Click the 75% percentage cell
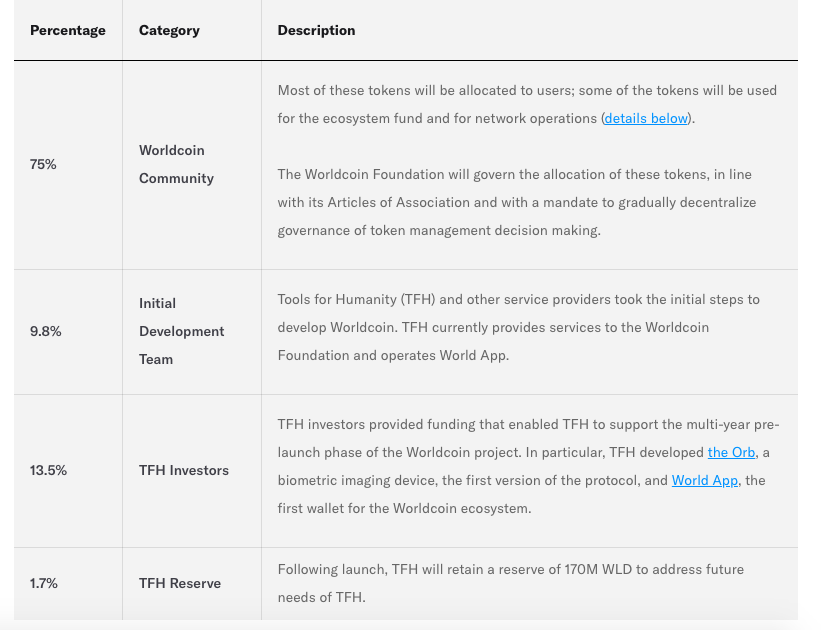This screenshot has width=830, height=630. [44, 164]
